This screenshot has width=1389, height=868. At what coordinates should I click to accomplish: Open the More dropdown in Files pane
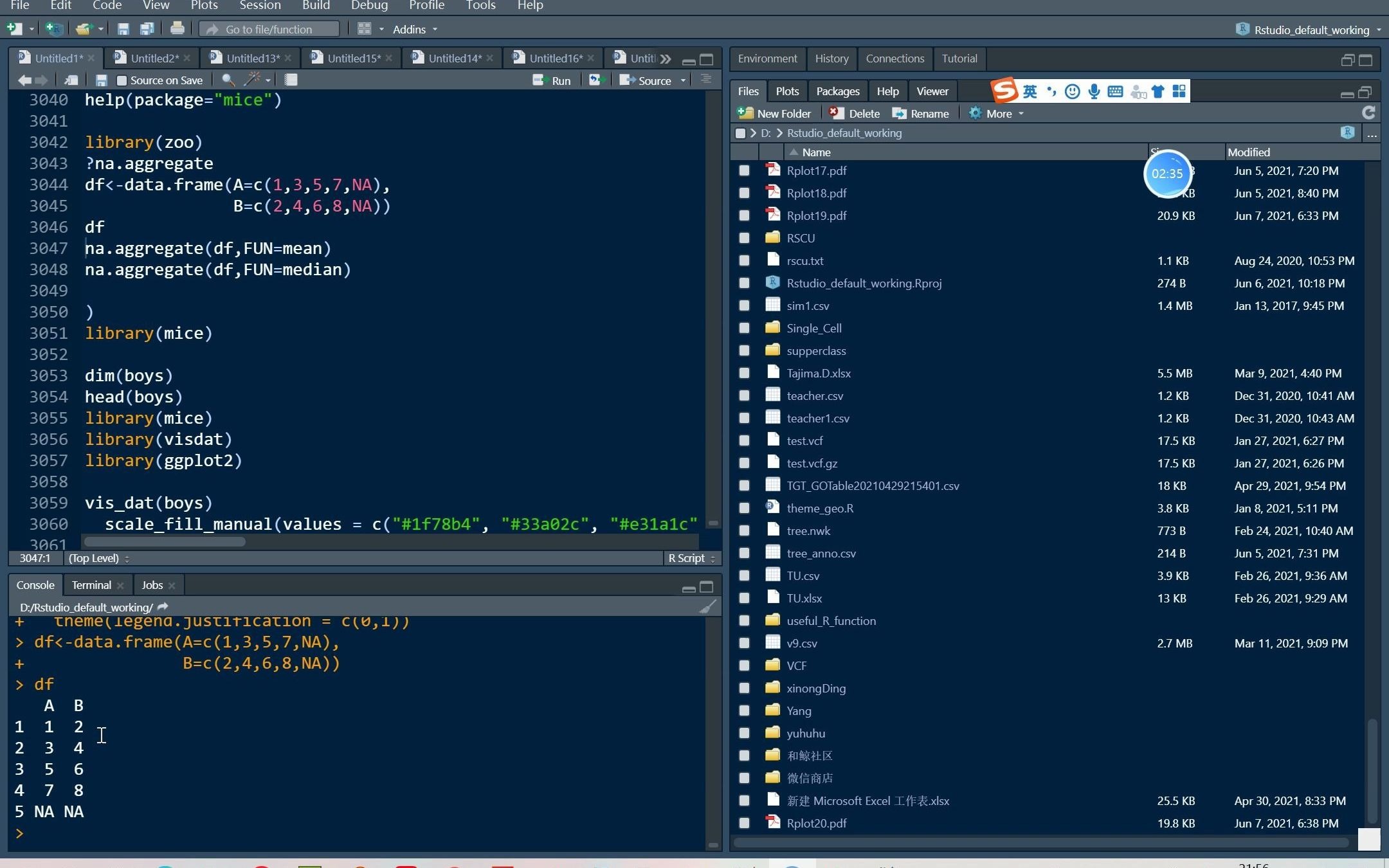[997, 114]
